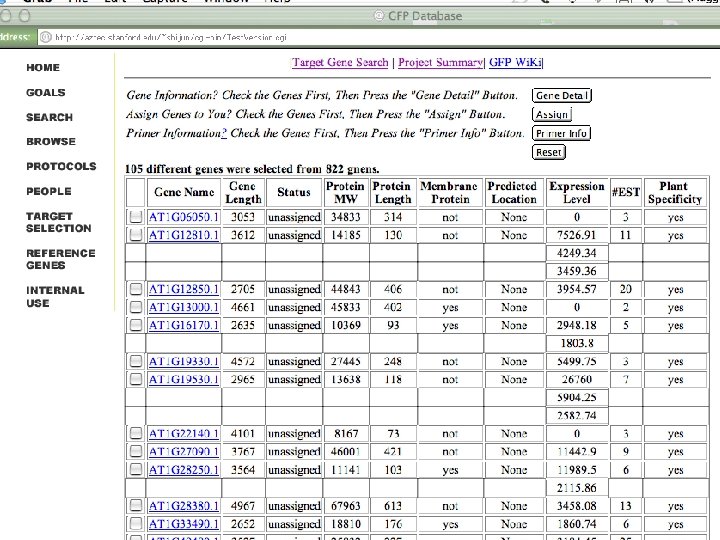
Task: Click the Assign button
Action: click(x=551, y=114)
